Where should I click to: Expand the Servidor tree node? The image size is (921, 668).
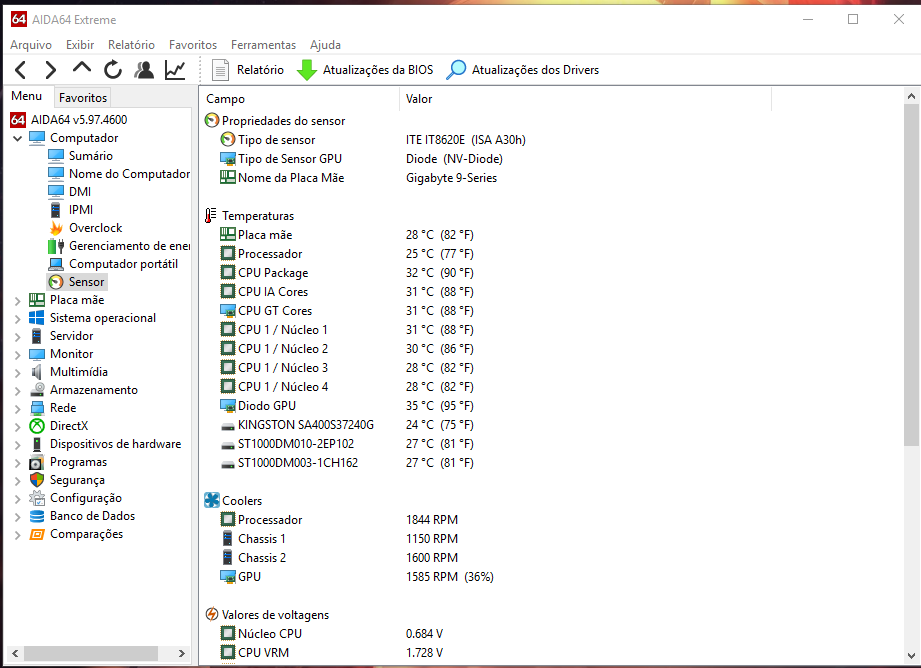click(x=18, y=337)
